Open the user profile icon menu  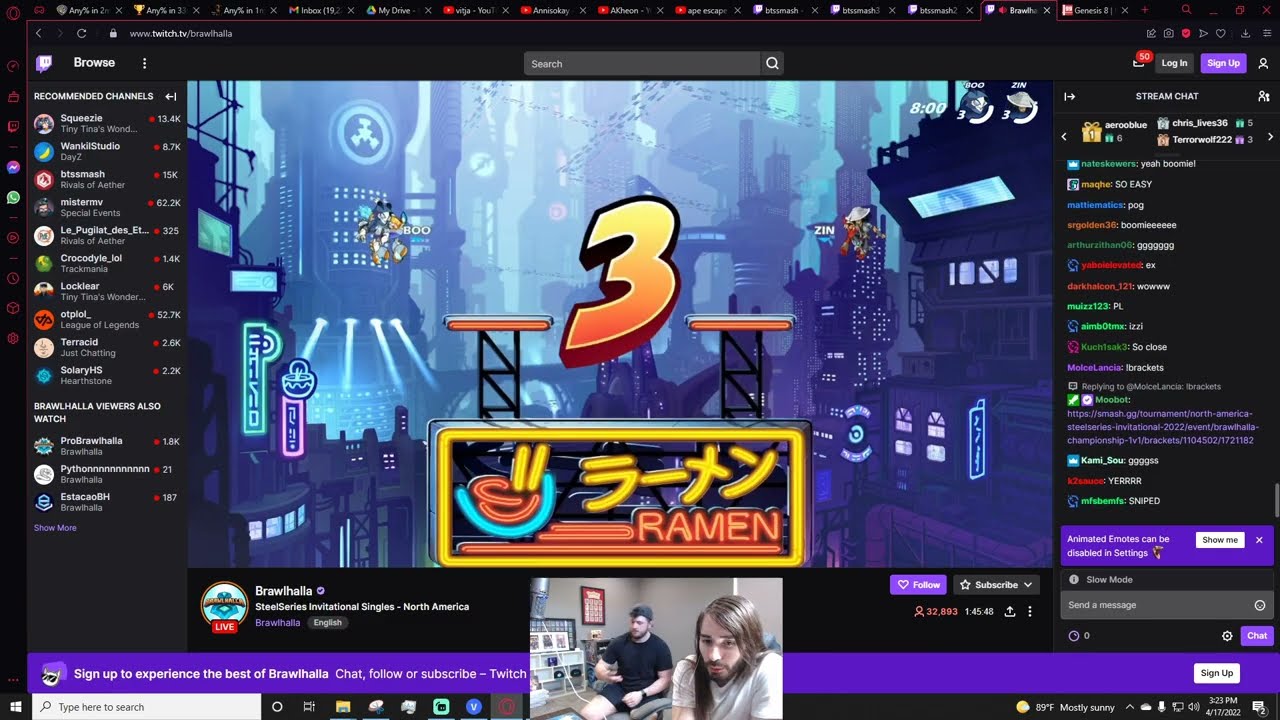[x=1263, y=63]
